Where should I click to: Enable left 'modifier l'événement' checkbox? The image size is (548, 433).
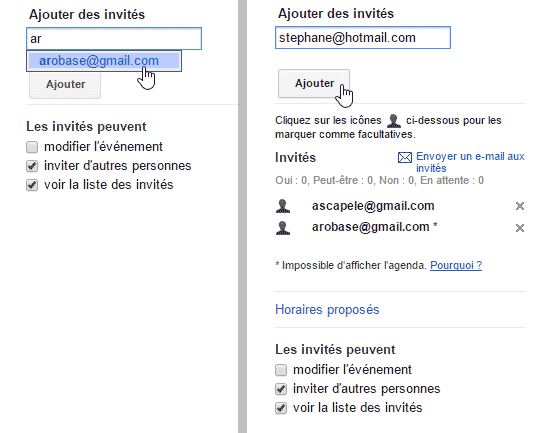click(32, 147)
